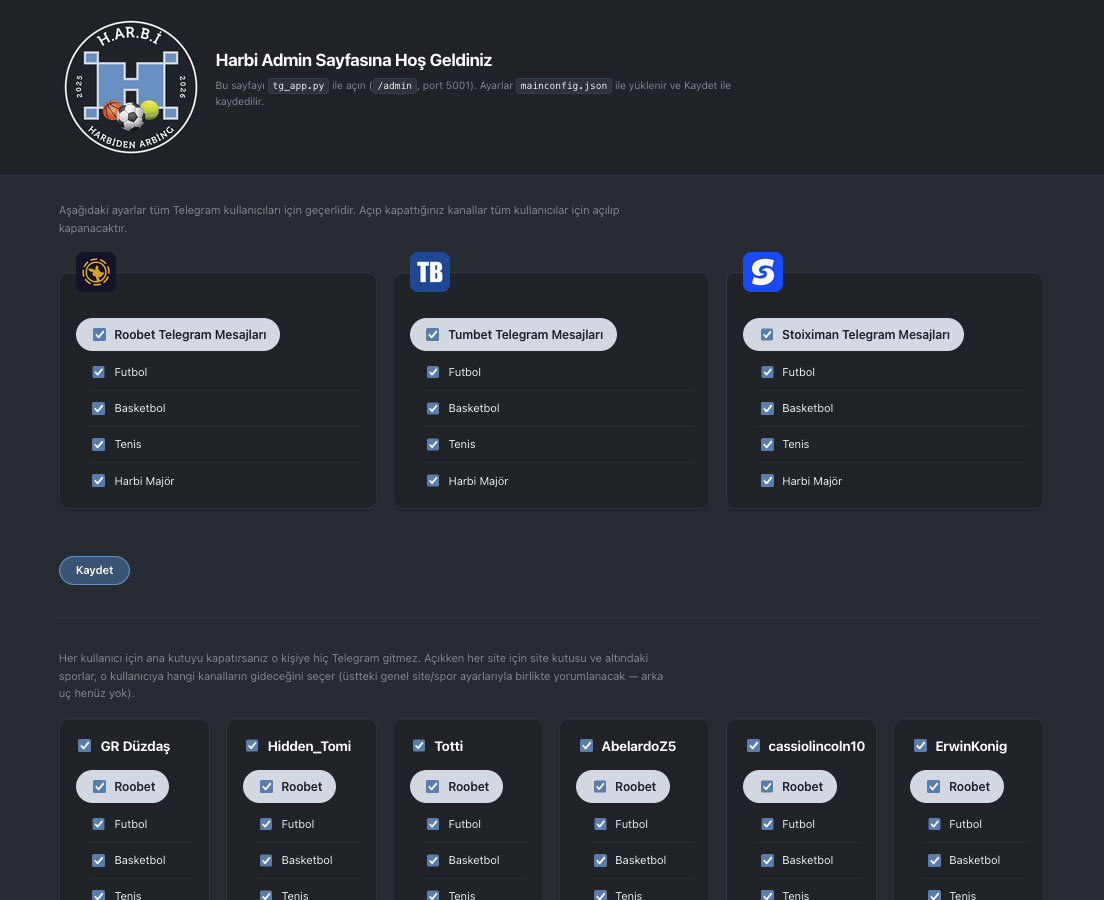This screenshot has height=900, width=1104.
Task: Uncheck Harbi Majör under Tumbet Telegram Mesajları
Action: tap(433, 481)
